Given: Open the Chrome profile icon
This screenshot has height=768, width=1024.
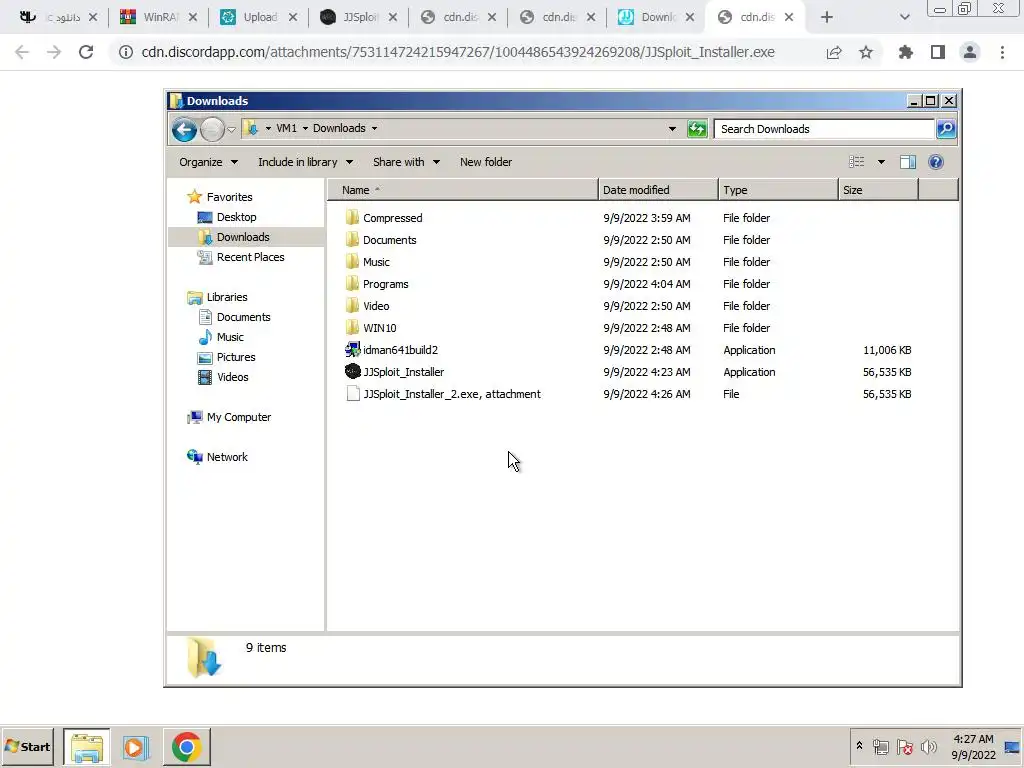Looking at the screenshot, I should pyautogui.click(x=970, y=52).
